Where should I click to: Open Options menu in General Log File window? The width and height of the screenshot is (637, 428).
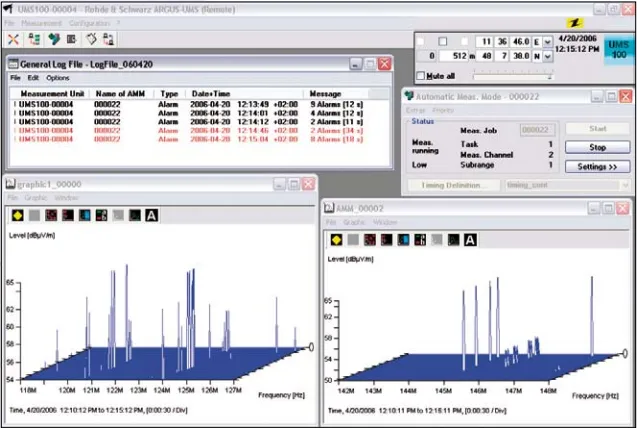click(x=58, y=78)
